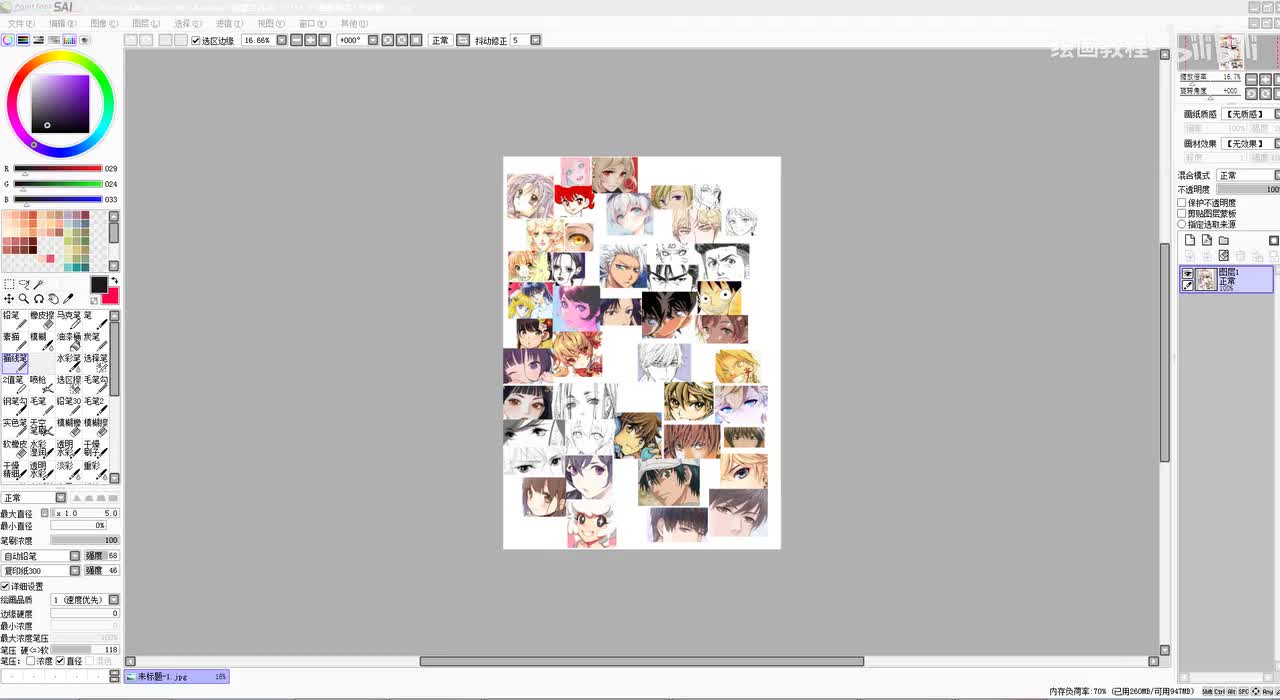Open the 自动铅笔 brush shape dropdown
Viewport: 1280px width, 700px height.
75,556
